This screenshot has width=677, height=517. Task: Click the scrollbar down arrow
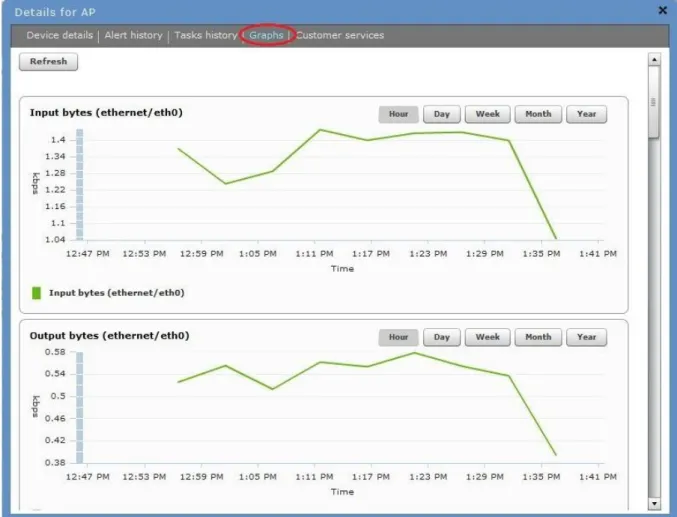coord(654,504)
